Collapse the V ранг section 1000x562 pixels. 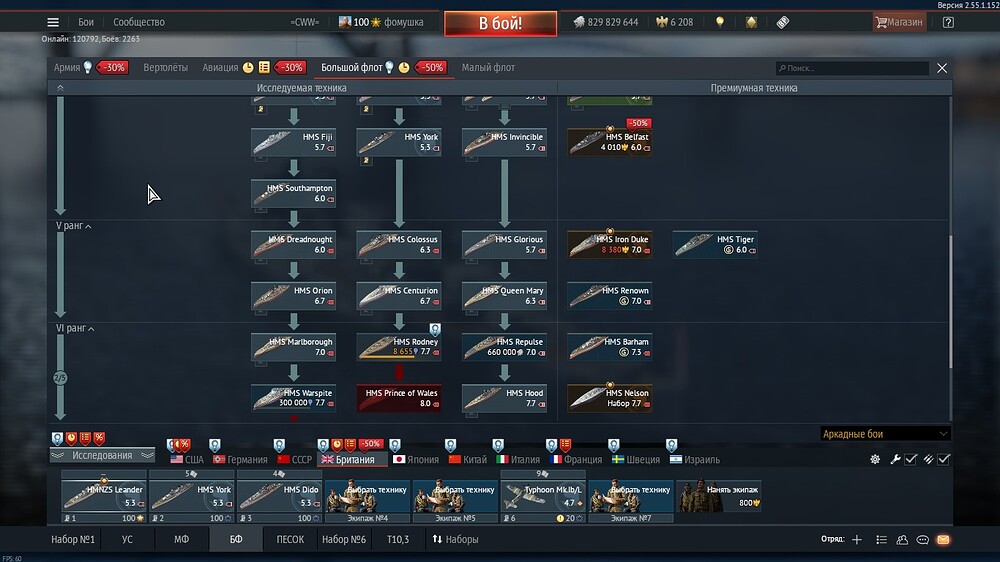[73, 226]
